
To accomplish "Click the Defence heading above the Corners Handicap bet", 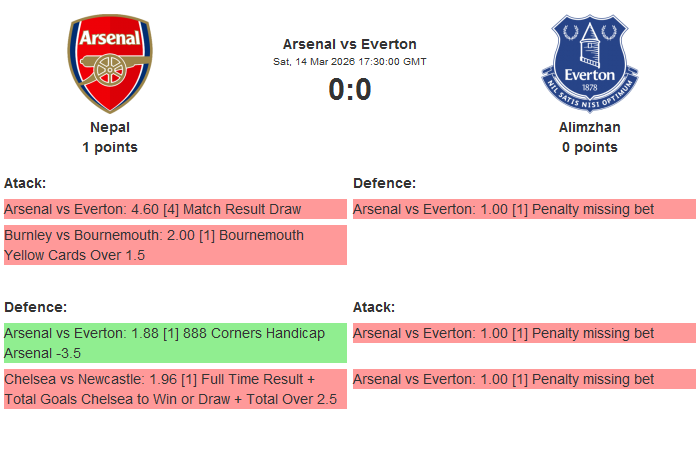I will coord(35,307).
